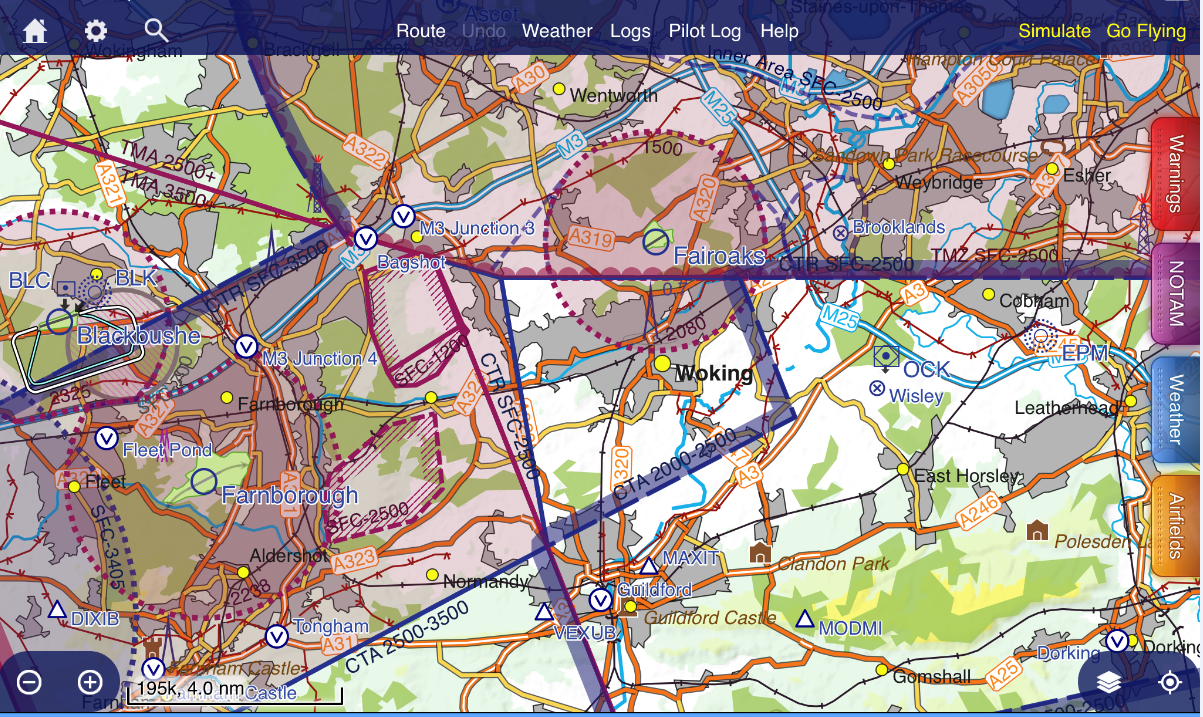This screenshot has width=1203, height=717.
Task: Click the Simulate button
Action: (x=1054, y=31)
